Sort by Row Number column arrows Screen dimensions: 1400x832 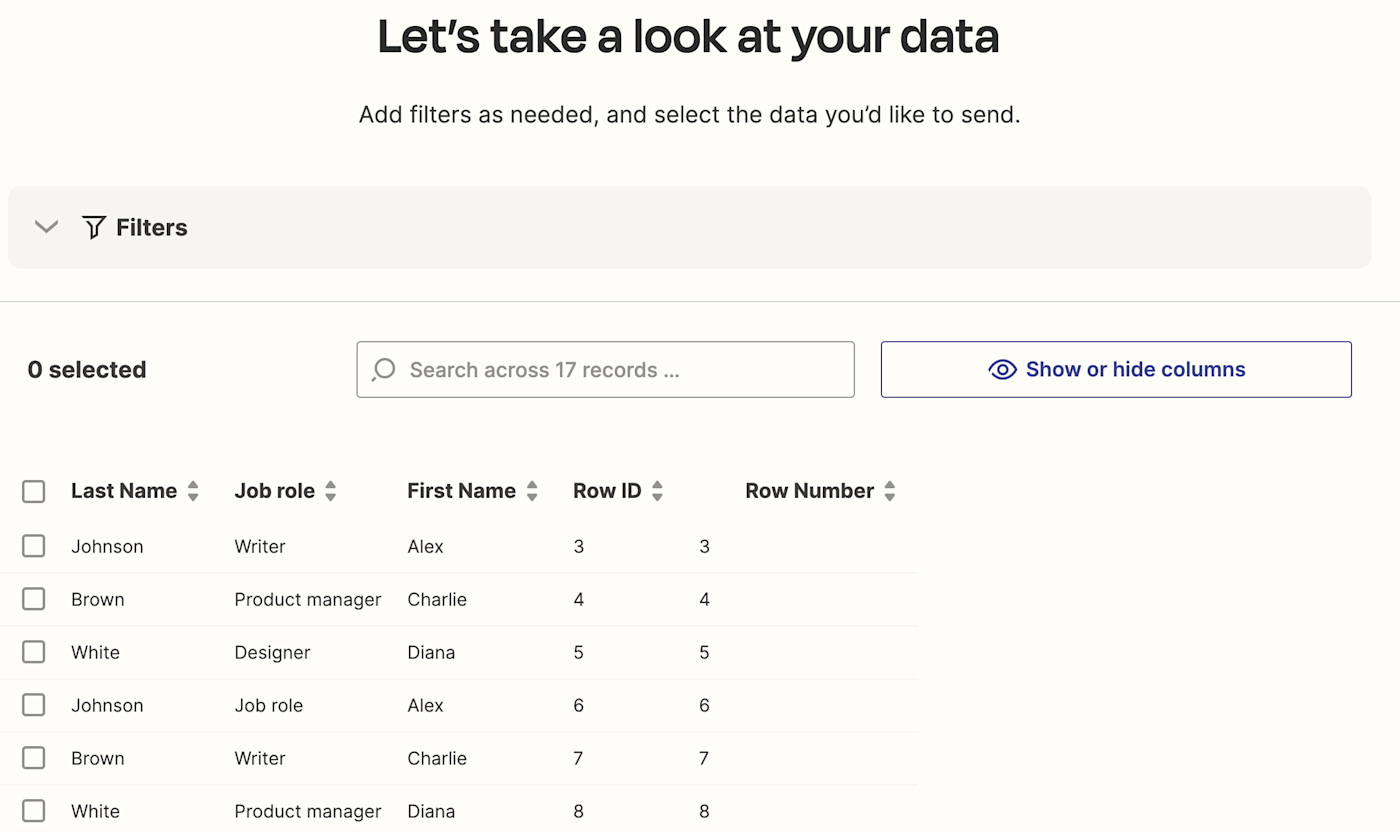tap(889, 491)
